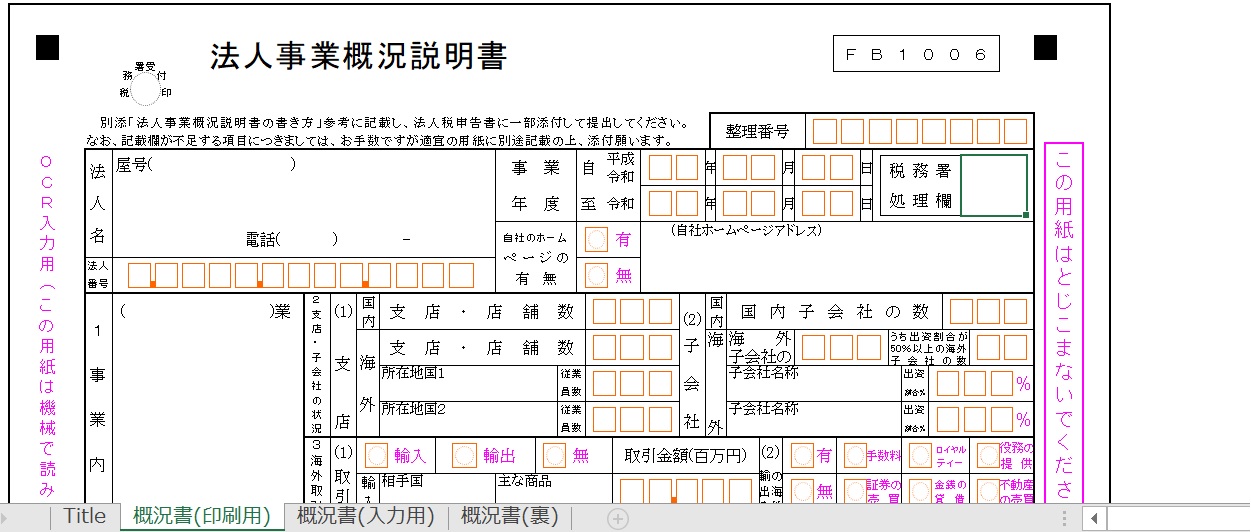Viewport: 1251px width, 532px height.
Task: Click the lower 子会社名称 cell
Action: (814, 418)
